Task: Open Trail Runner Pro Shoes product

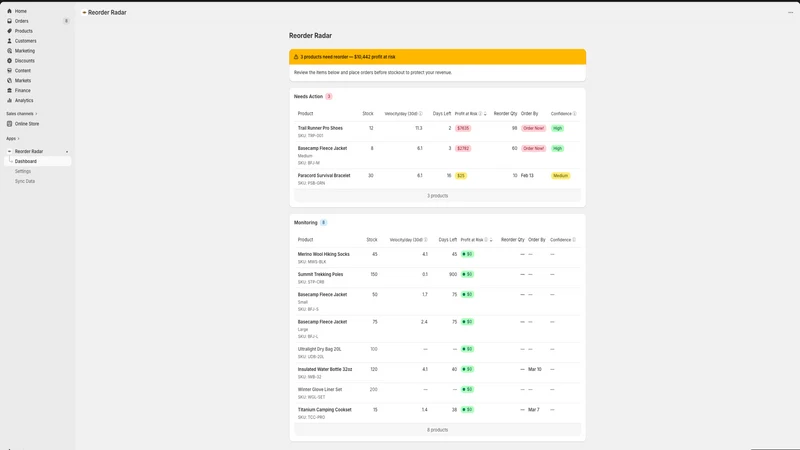Action: (x=320, y=128)
